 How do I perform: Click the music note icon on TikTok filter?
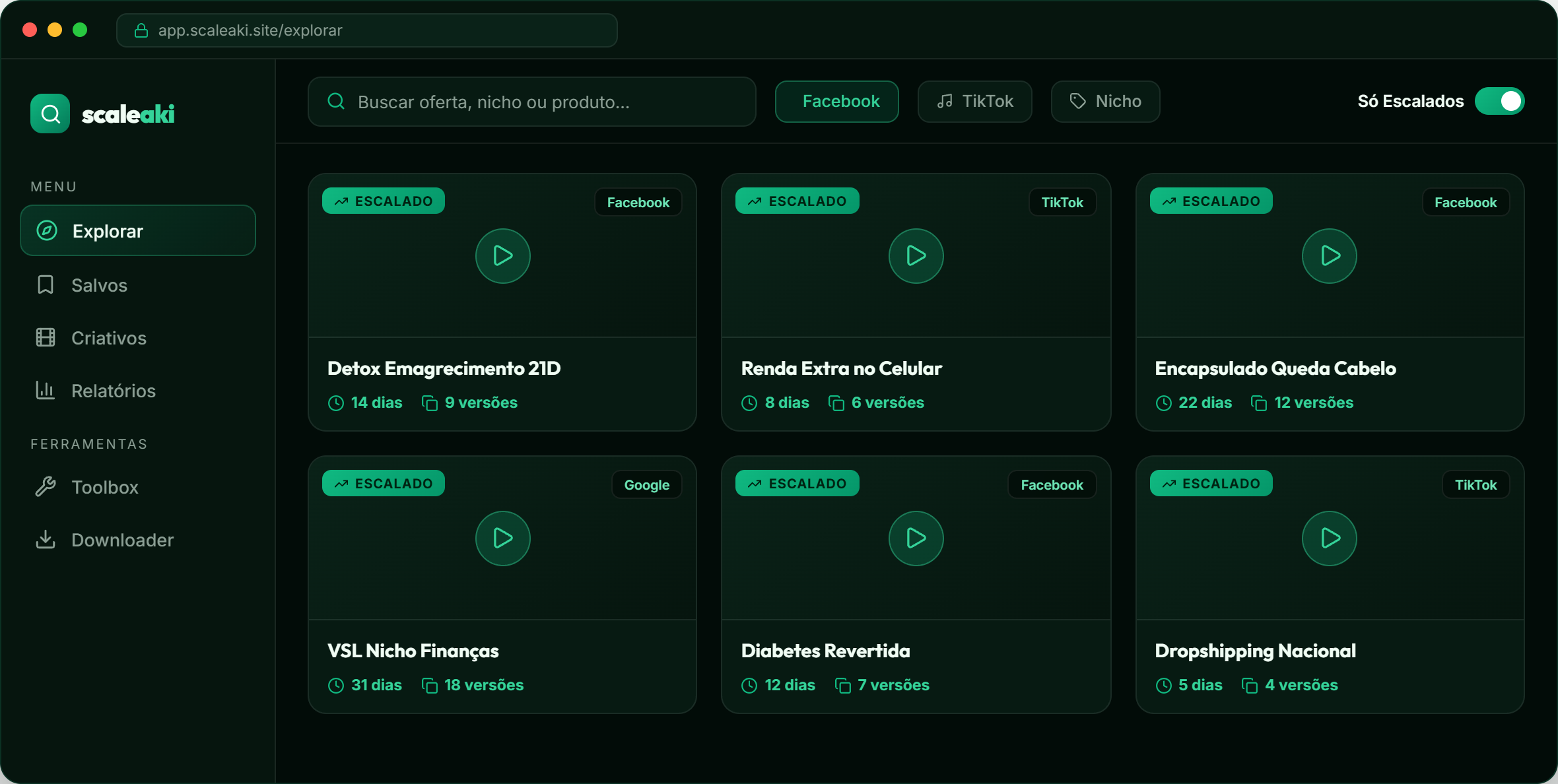click(x=945, y=101)
